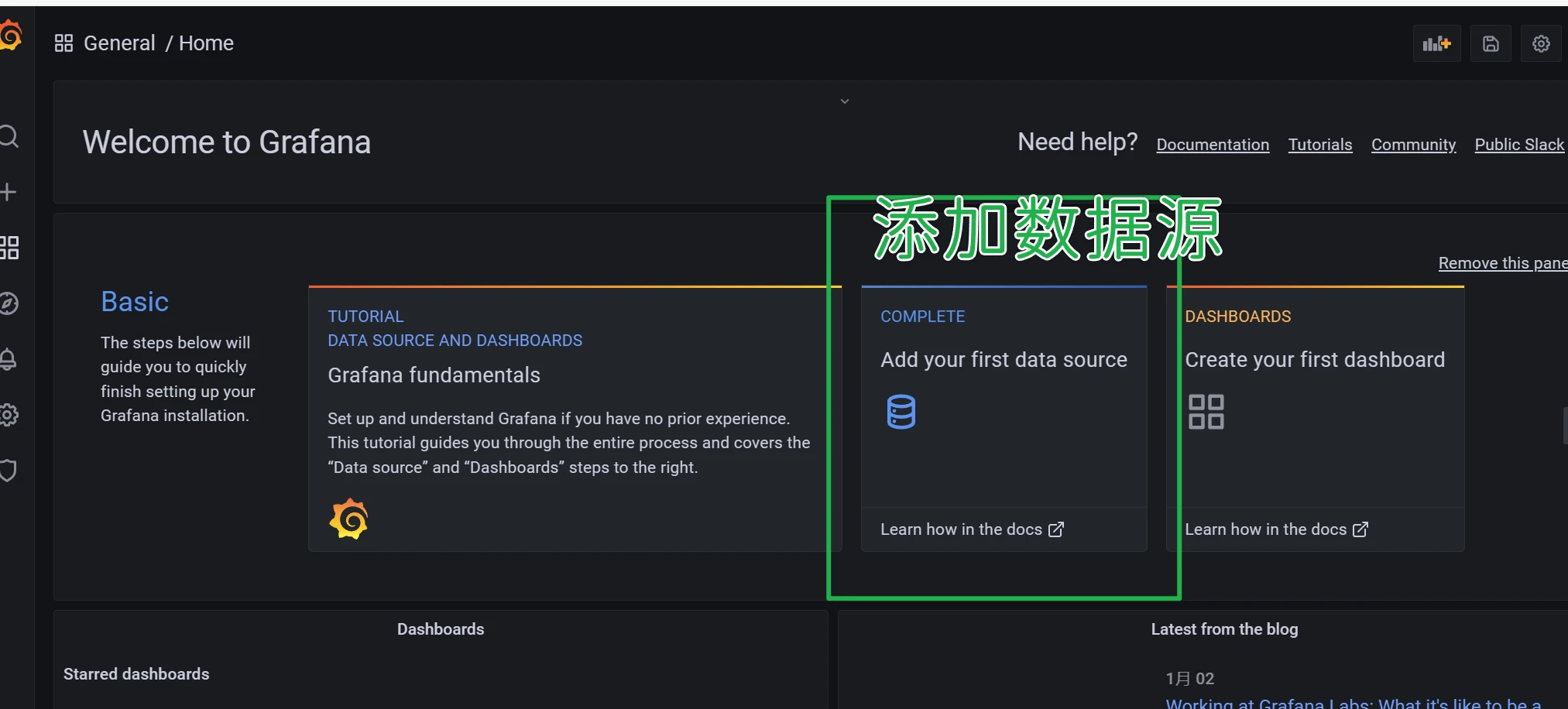Open Server Admin shield icon in sidebar
This screenshot has width=1568, height=709.
(9, 471)
